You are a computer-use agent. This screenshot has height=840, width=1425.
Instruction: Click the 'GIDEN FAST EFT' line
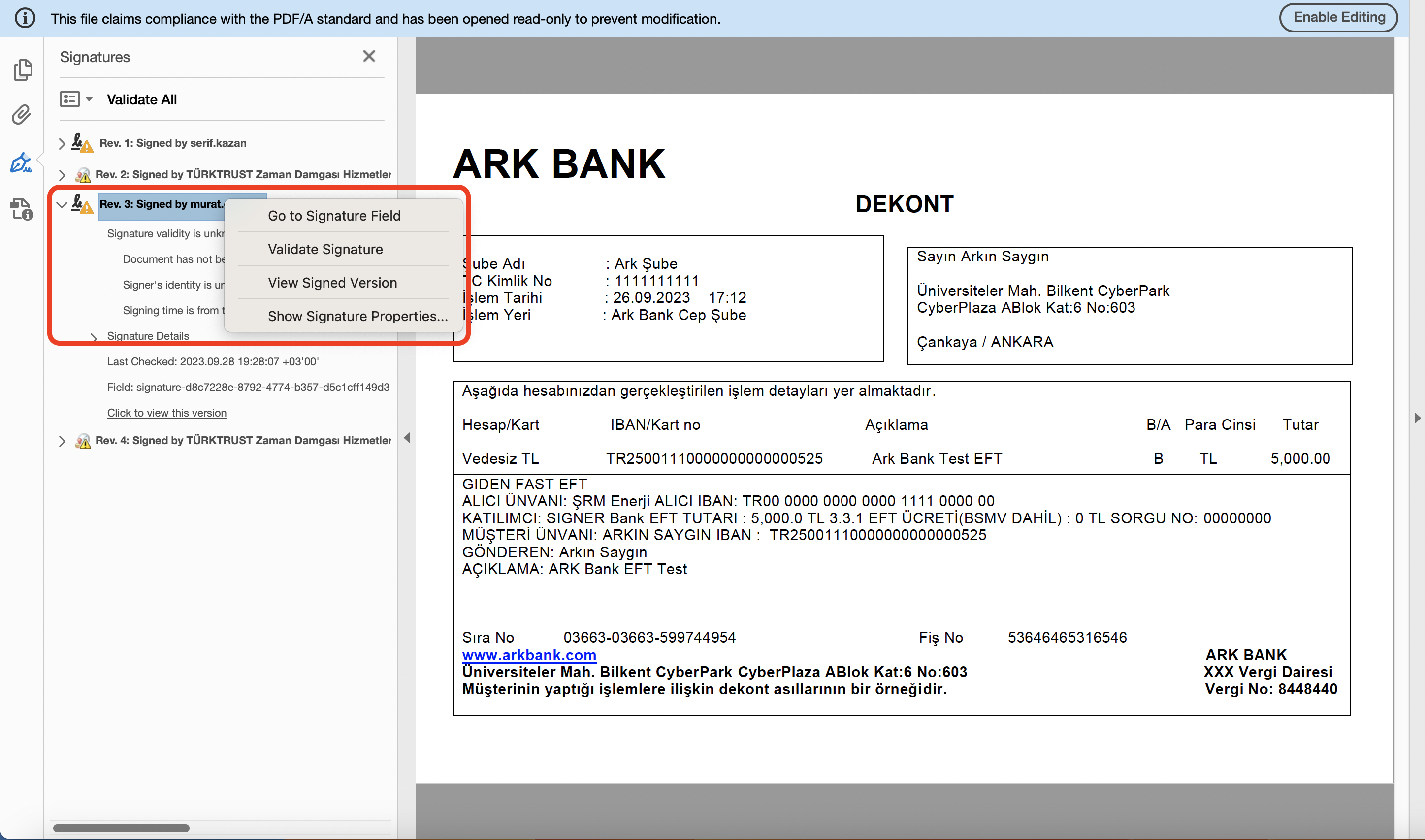(x=524, y=484)
